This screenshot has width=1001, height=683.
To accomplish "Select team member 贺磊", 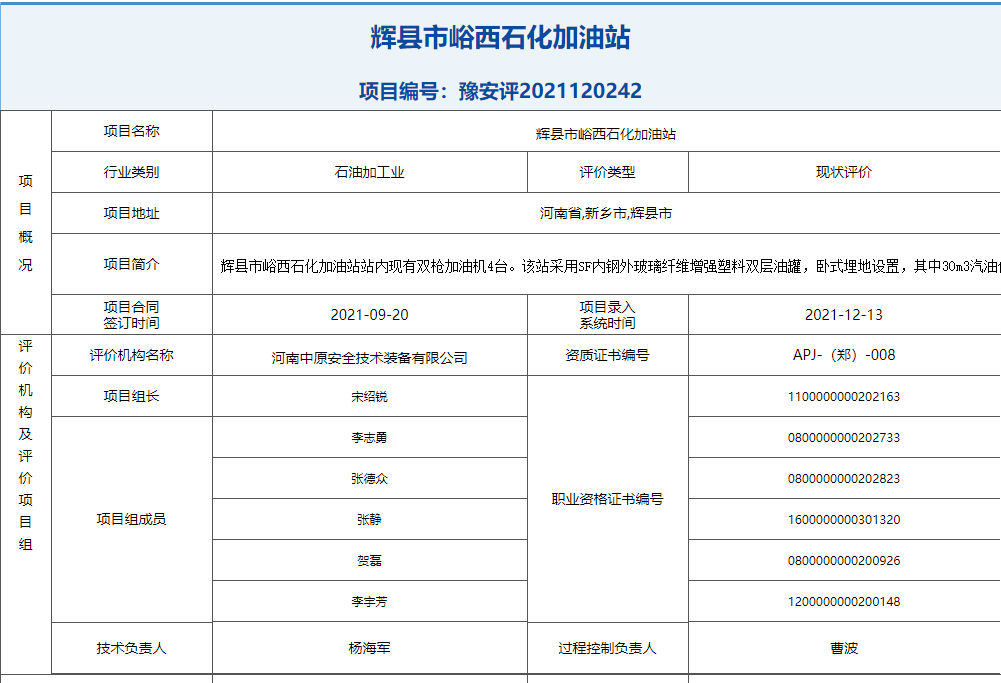I will pos(370,560).
